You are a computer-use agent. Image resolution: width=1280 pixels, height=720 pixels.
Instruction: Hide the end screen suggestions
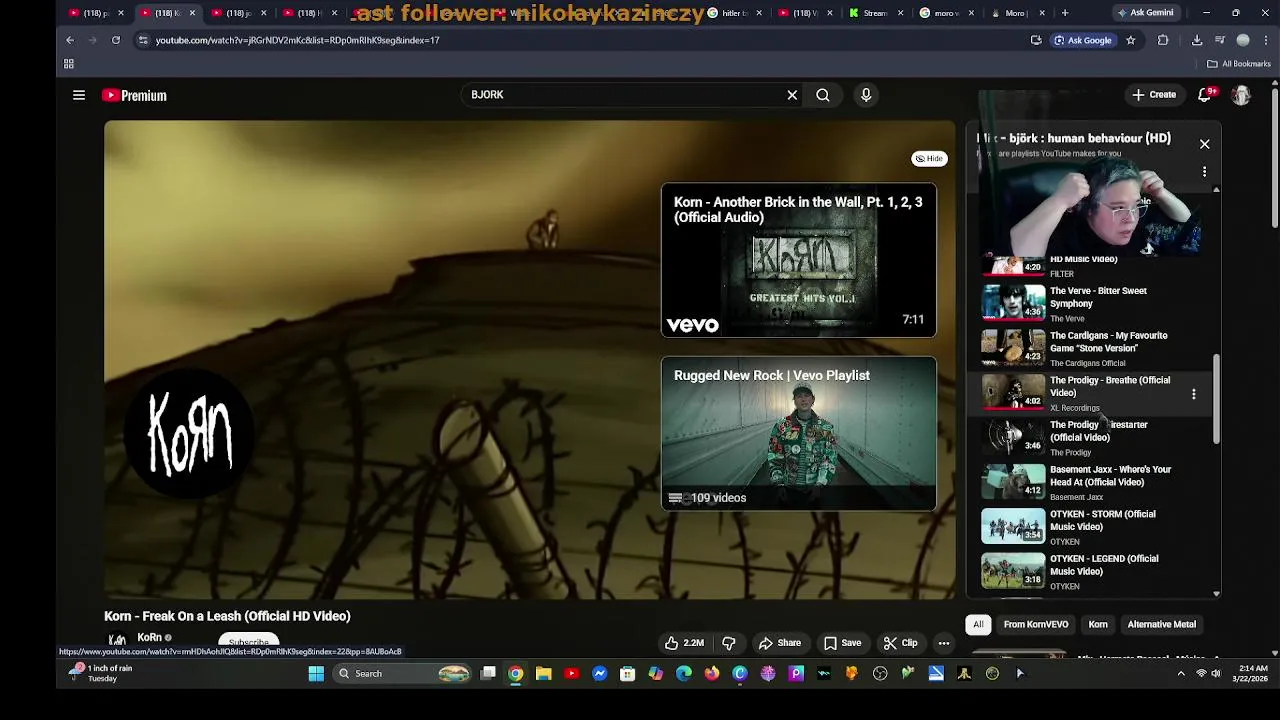coord(929,158)
